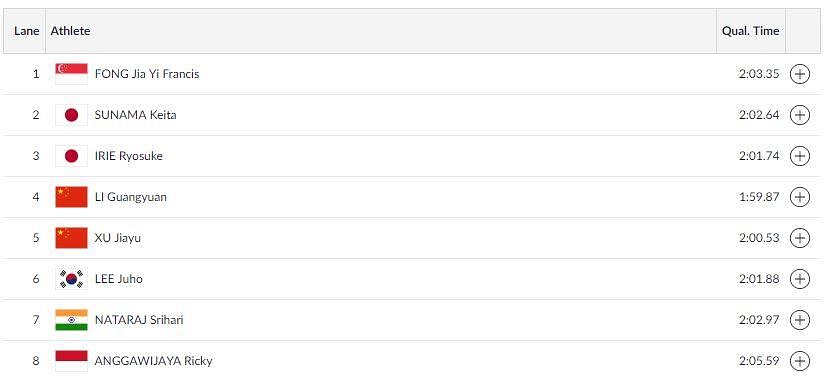Click Indonesia flag in lane 8
Image resolution: width=826 pixels, height=392 pixels.
(71, 361)
